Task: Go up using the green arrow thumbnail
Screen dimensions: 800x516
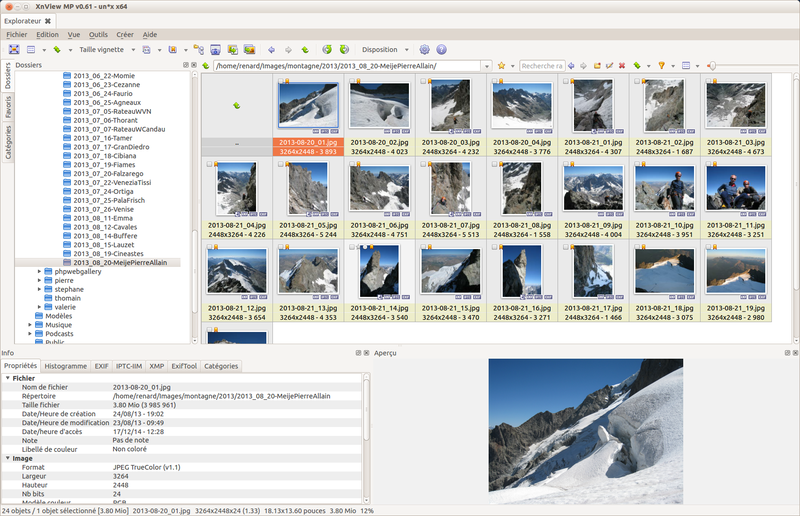Action: (x=236, y=105)
